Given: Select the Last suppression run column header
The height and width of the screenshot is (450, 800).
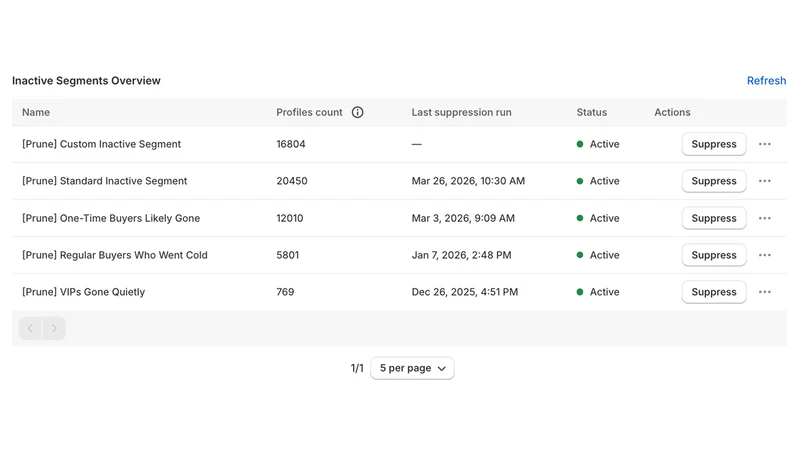Looking at the screenshot, I should pyautogui.click(x=461, y=112).
